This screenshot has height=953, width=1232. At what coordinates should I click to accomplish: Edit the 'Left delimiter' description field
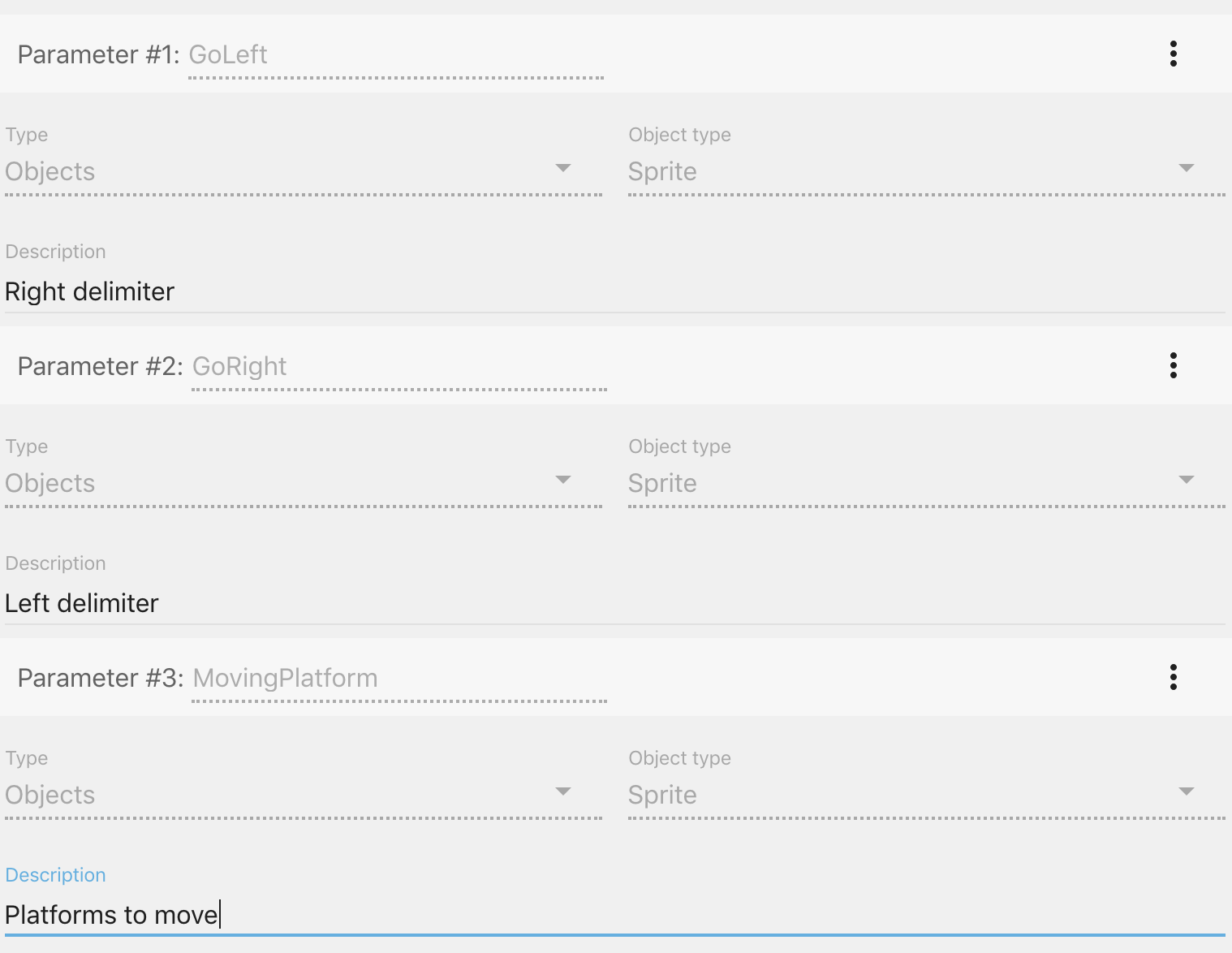[614, 603]
